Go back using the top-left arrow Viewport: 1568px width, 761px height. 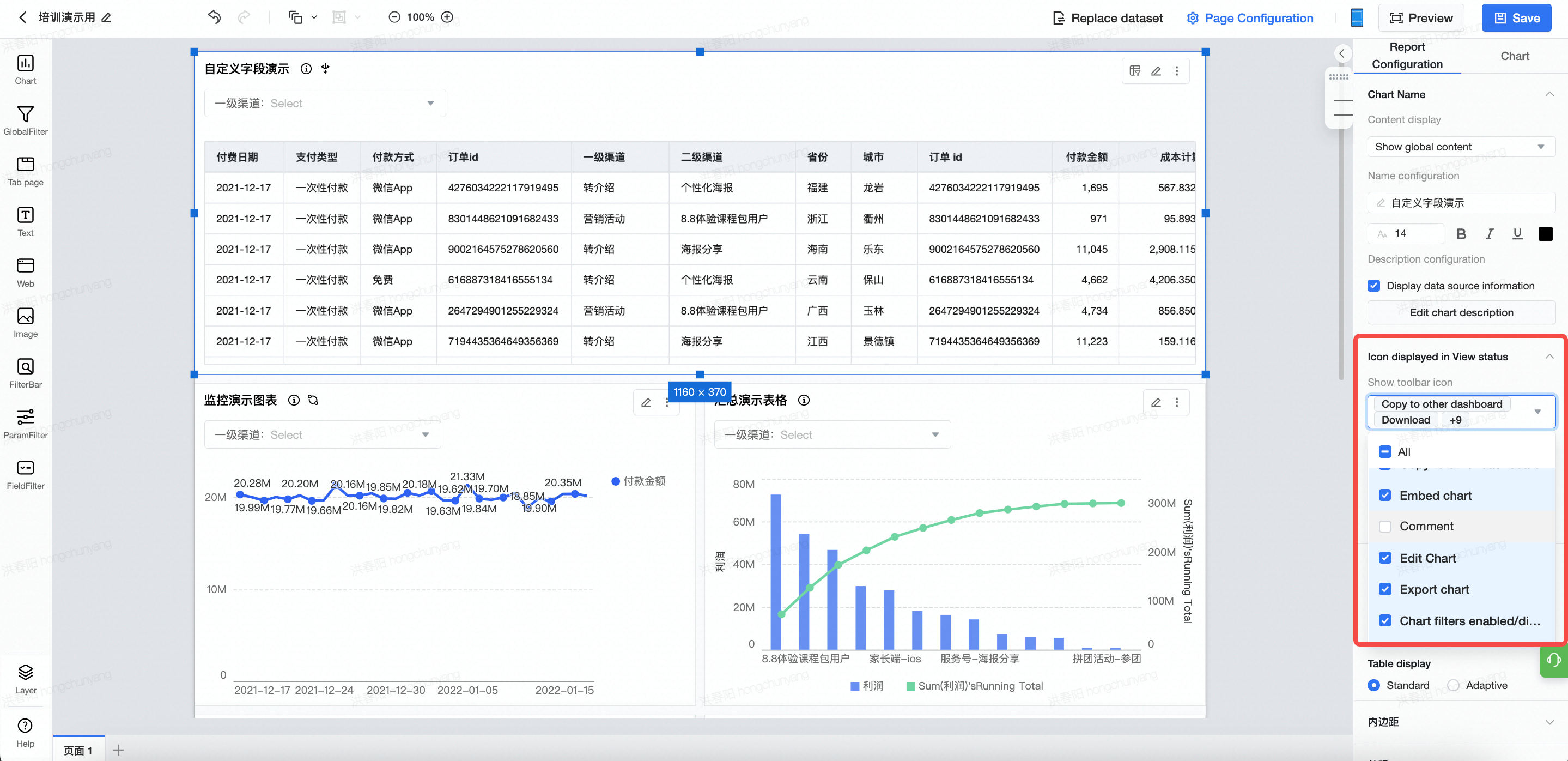point(22,17)
